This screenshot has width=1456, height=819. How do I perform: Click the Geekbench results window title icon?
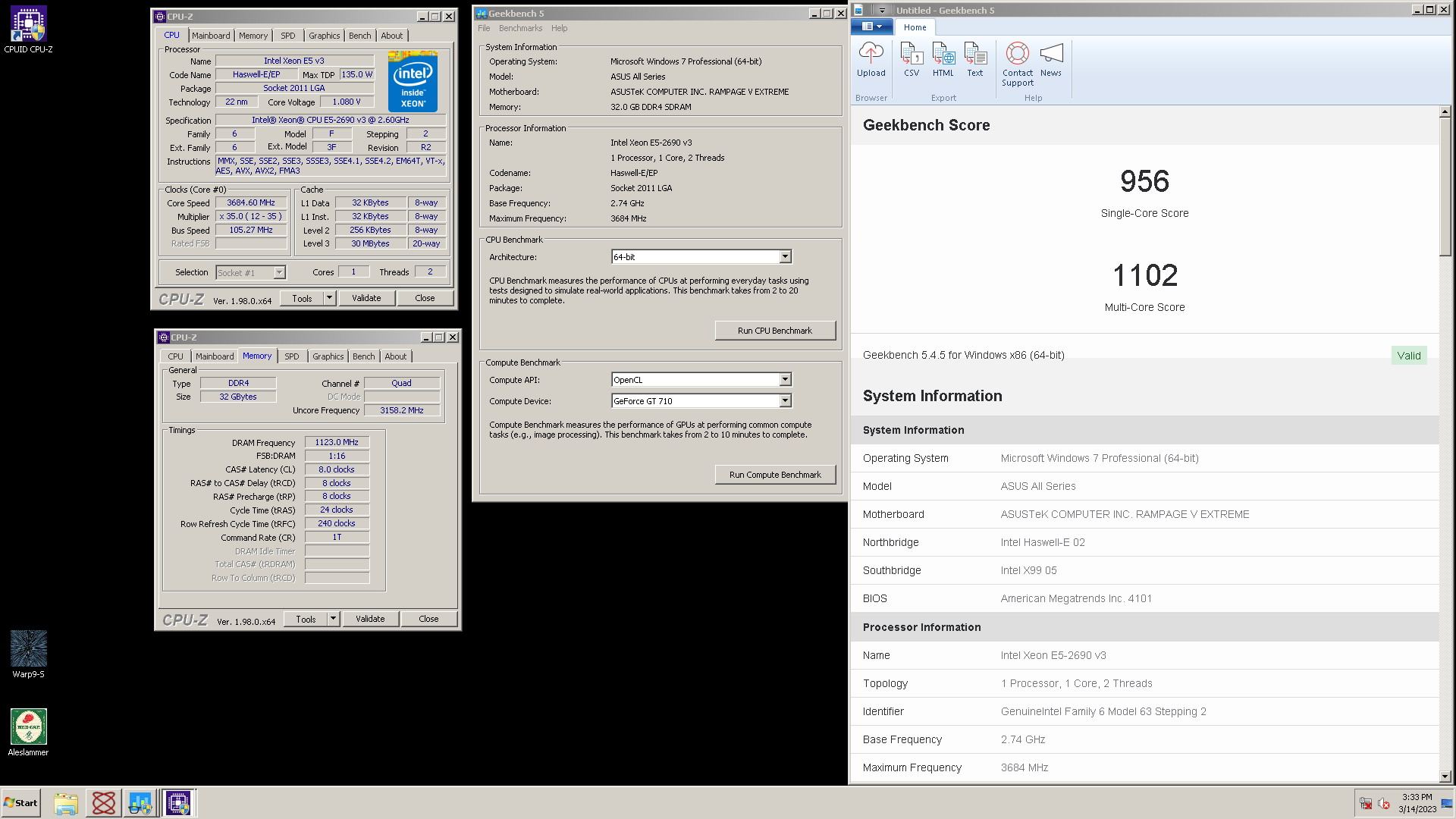point(858,10)
